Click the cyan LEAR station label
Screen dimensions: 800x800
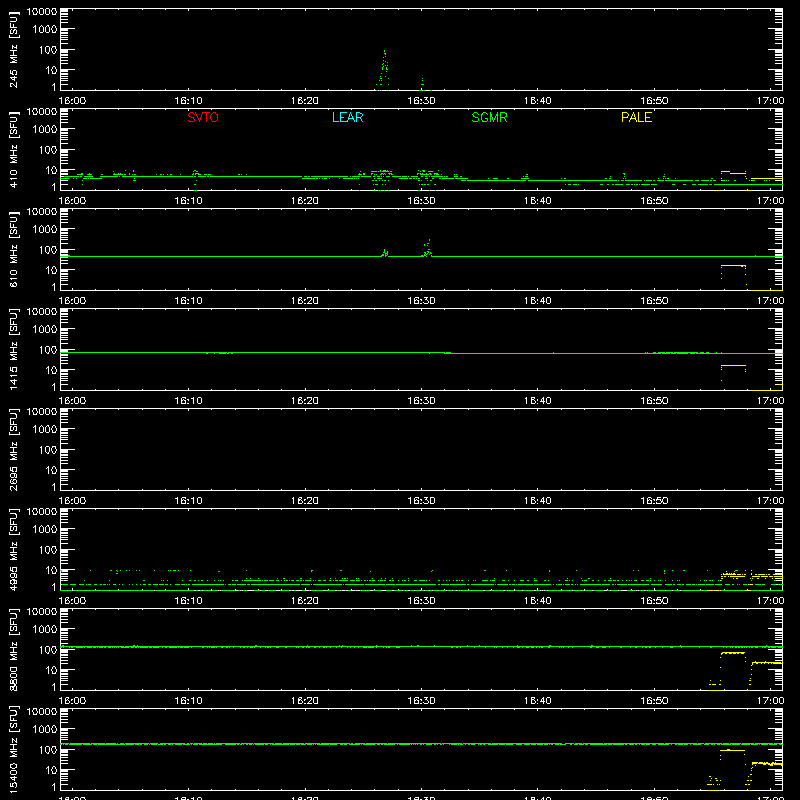pos(347,117)
